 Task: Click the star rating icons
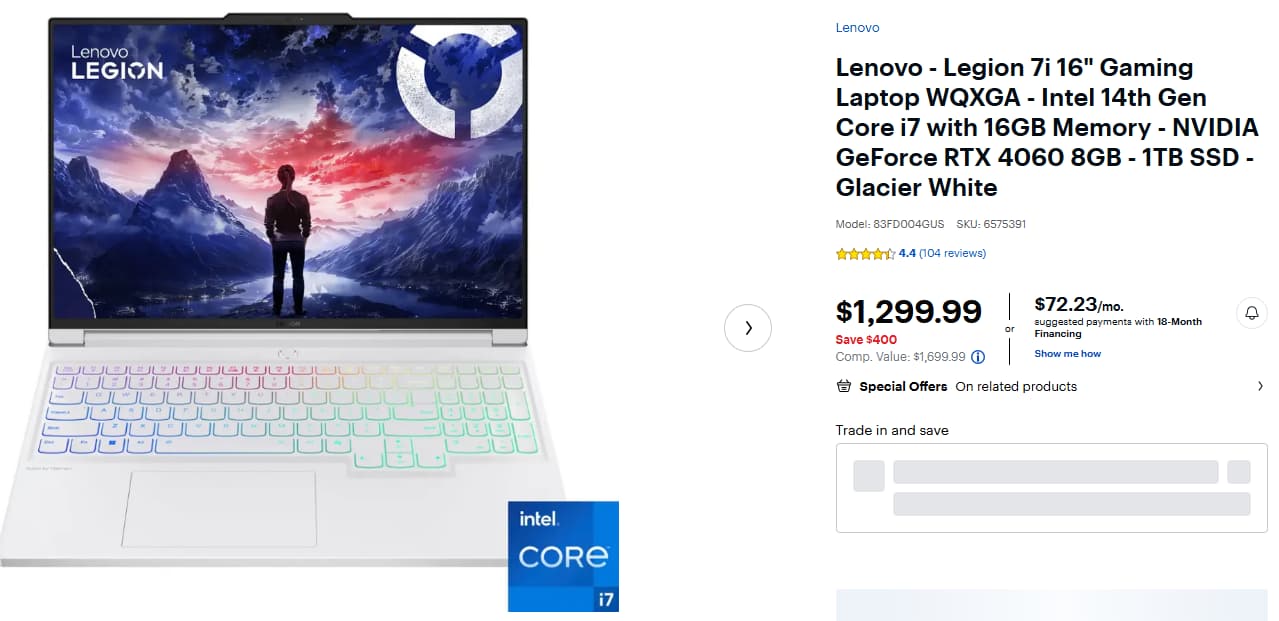click(x=865, y=254)
